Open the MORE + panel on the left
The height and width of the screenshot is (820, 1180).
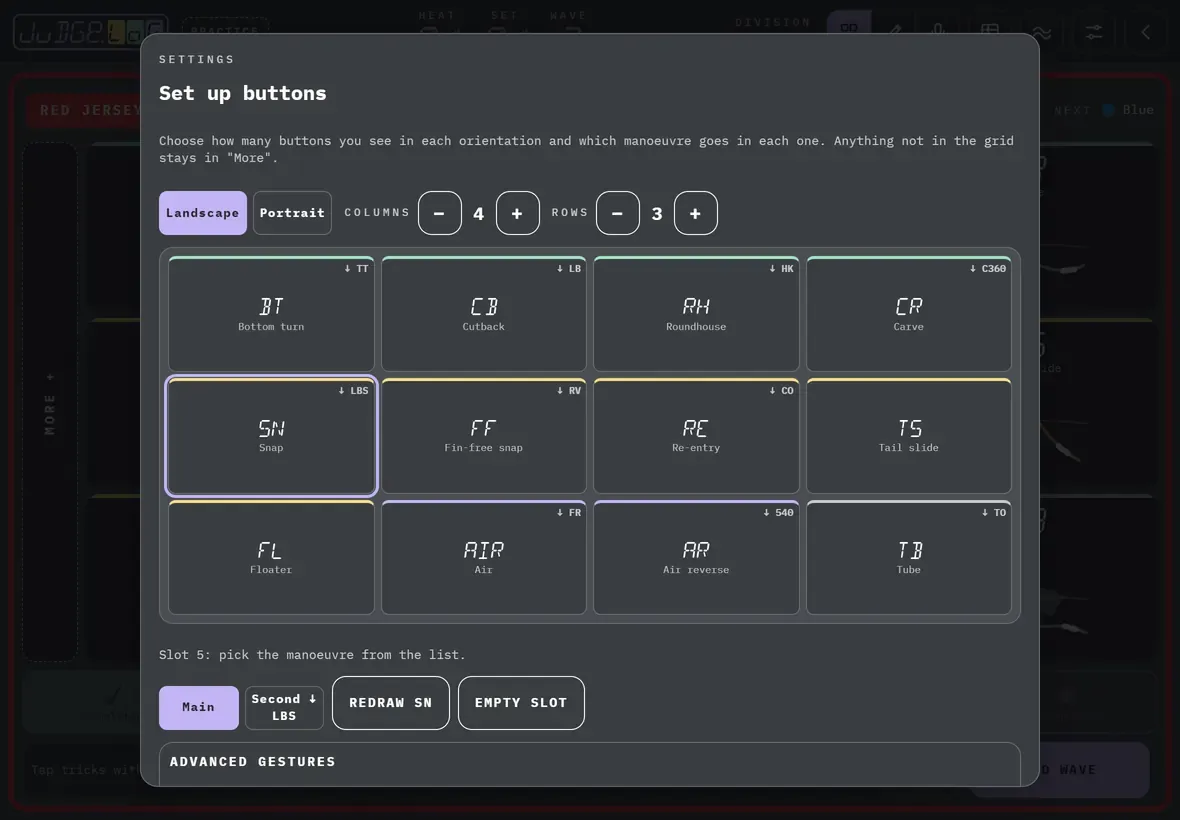50,402
